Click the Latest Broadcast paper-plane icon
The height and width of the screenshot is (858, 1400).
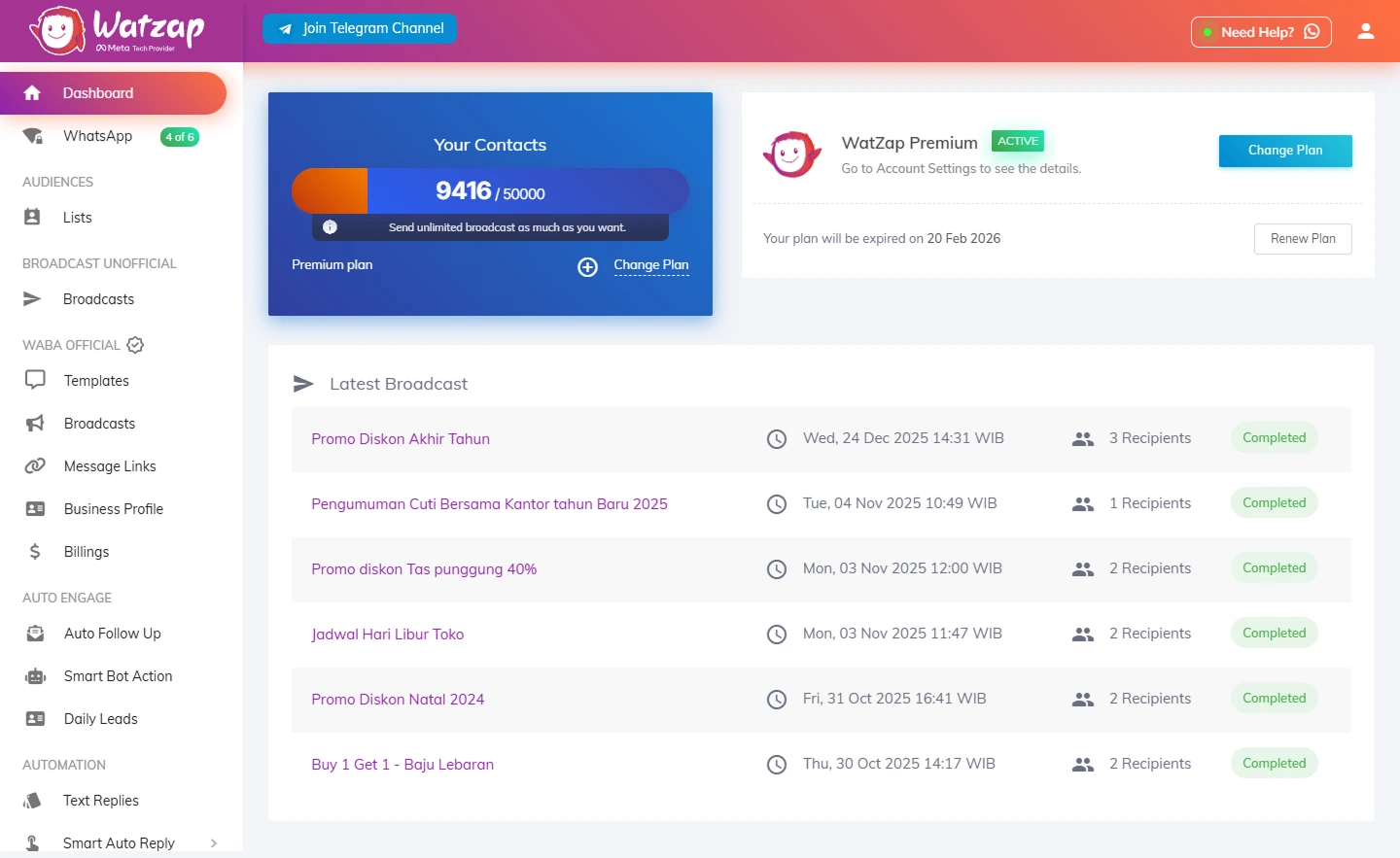[x=303, y=384]
